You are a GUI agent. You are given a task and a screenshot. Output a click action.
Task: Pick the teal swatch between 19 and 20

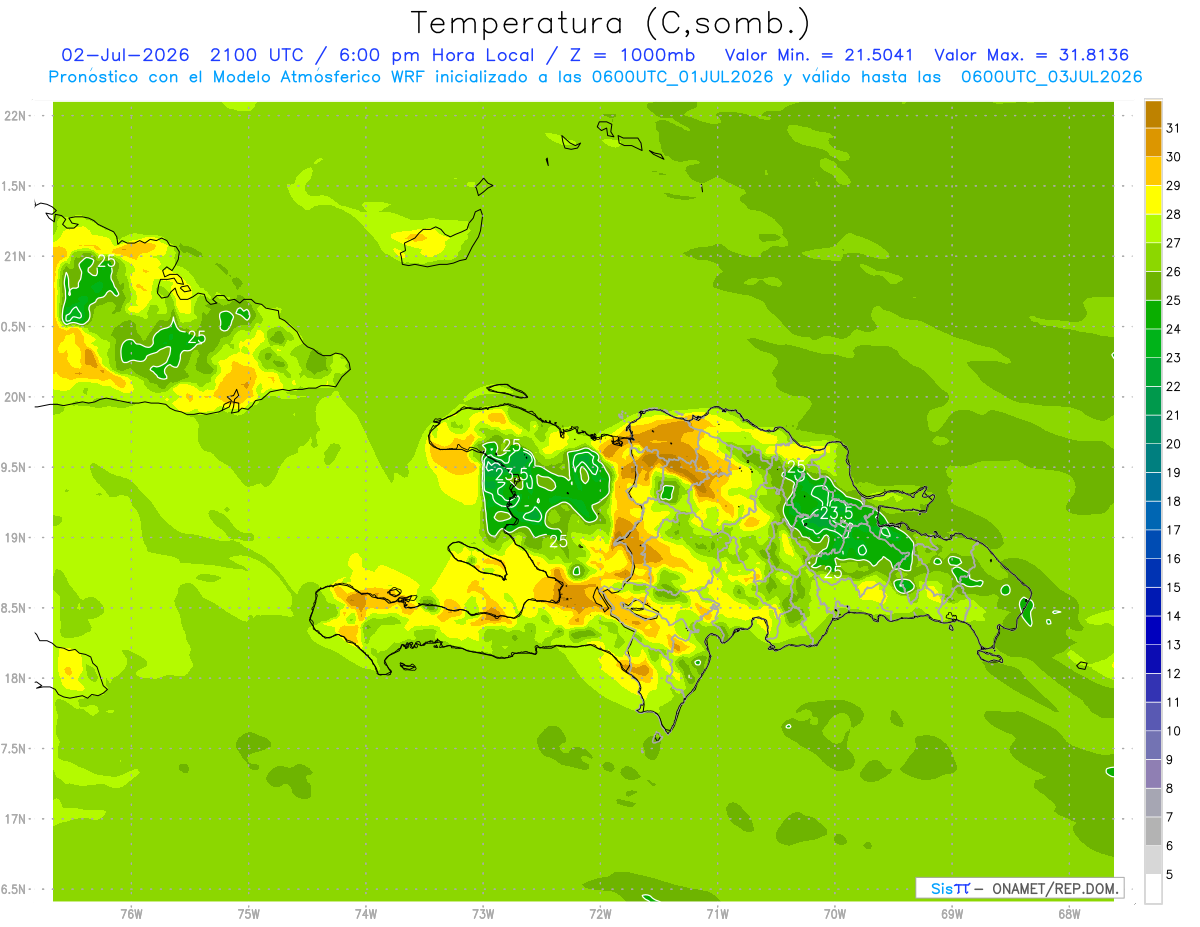click(1153, 458)
